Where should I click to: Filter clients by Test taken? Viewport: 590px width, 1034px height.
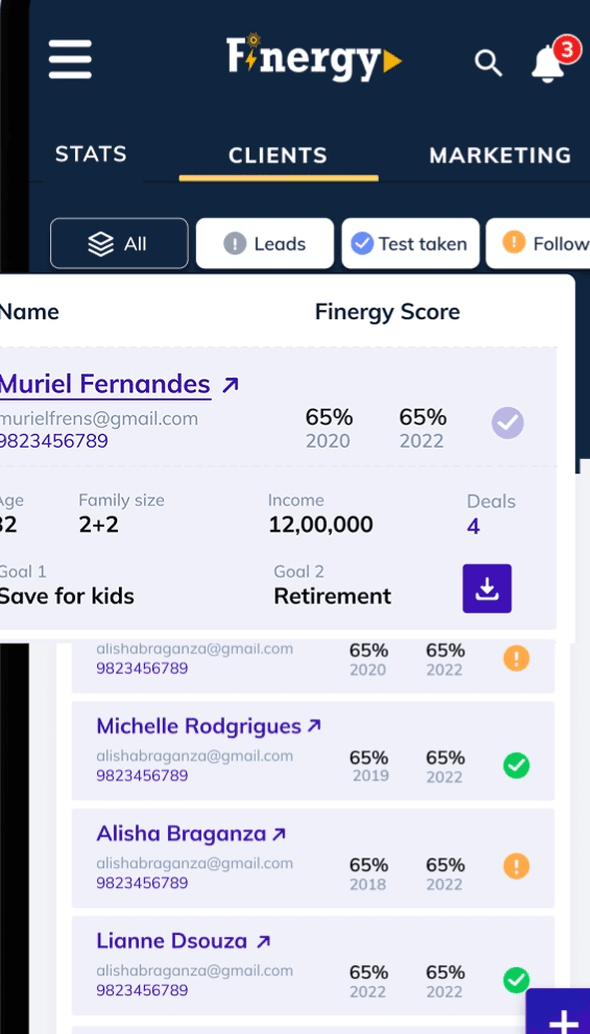click(410, 243)
